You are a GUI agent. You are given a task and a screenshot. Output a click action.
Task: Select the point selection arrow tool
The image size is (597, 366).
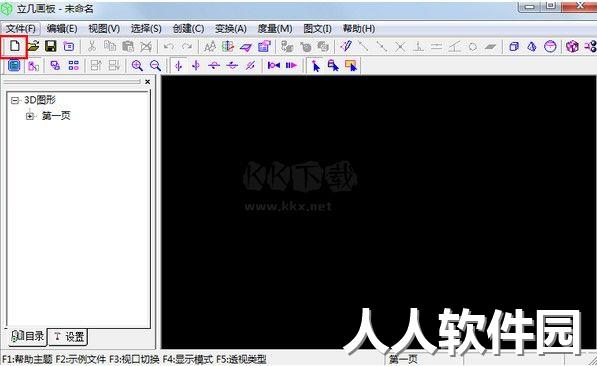point(316,66)
